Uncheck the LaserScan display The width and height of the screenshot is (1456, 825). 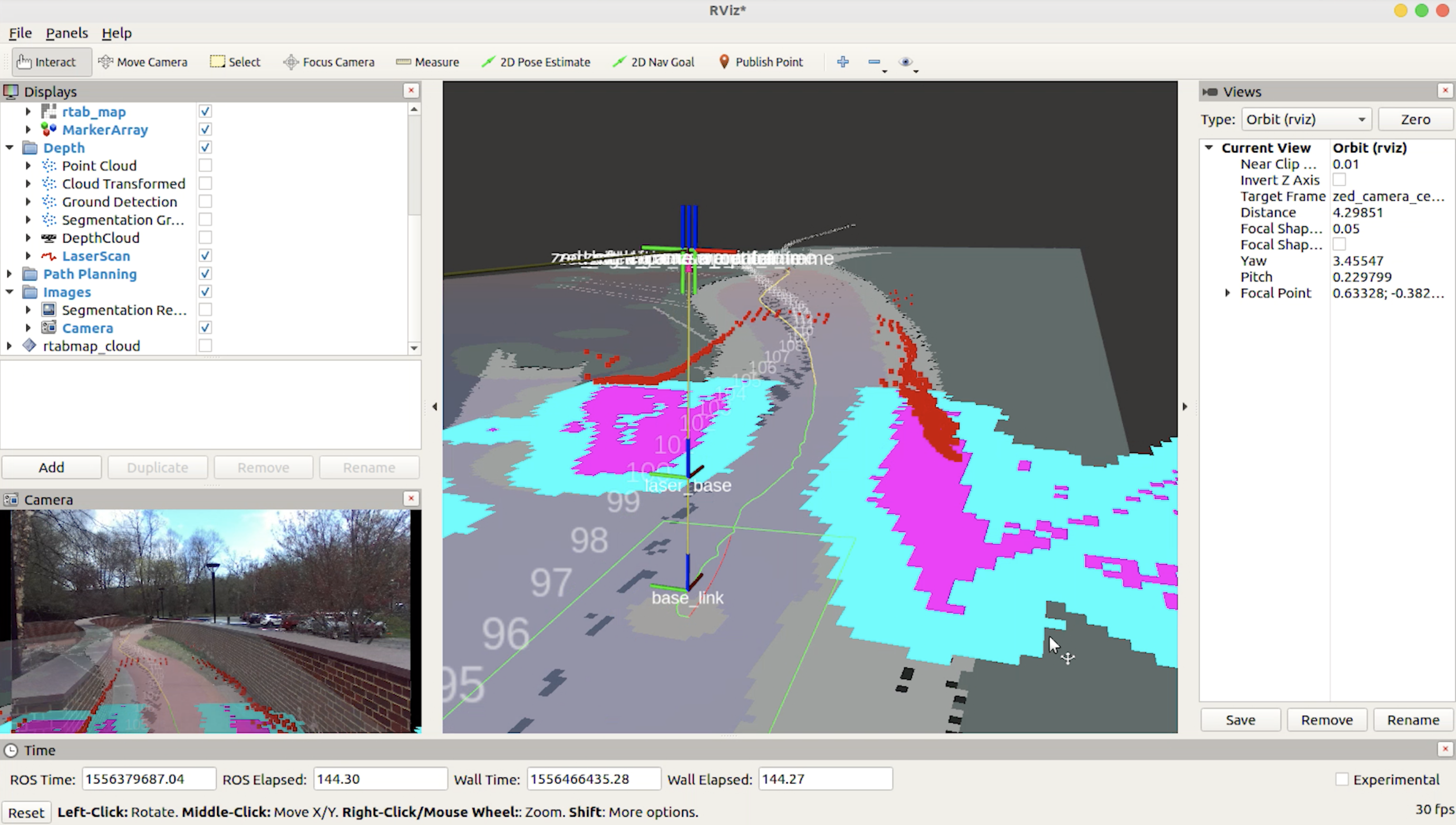tap(205, 256)
